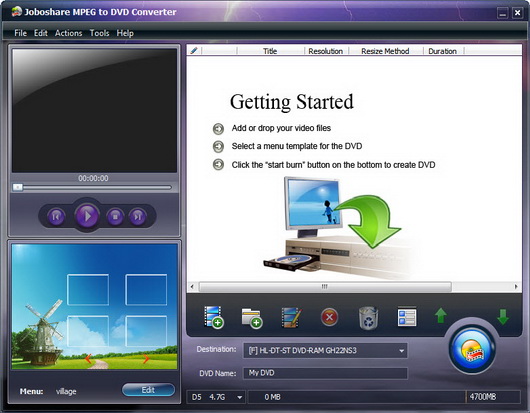Screen dimensions: 530x413
Task: Click the 'Add or drop your video files' text
Action: click(x=281, y=128)
